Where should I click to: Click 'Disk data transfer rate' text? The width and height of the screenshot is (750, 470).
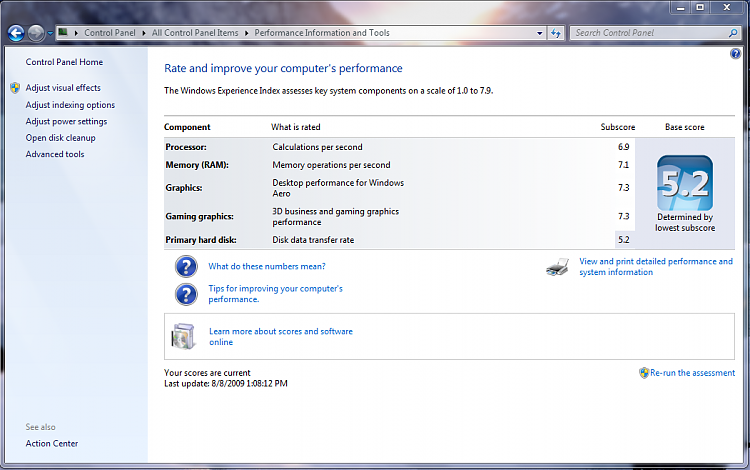(x=313, y=240)
